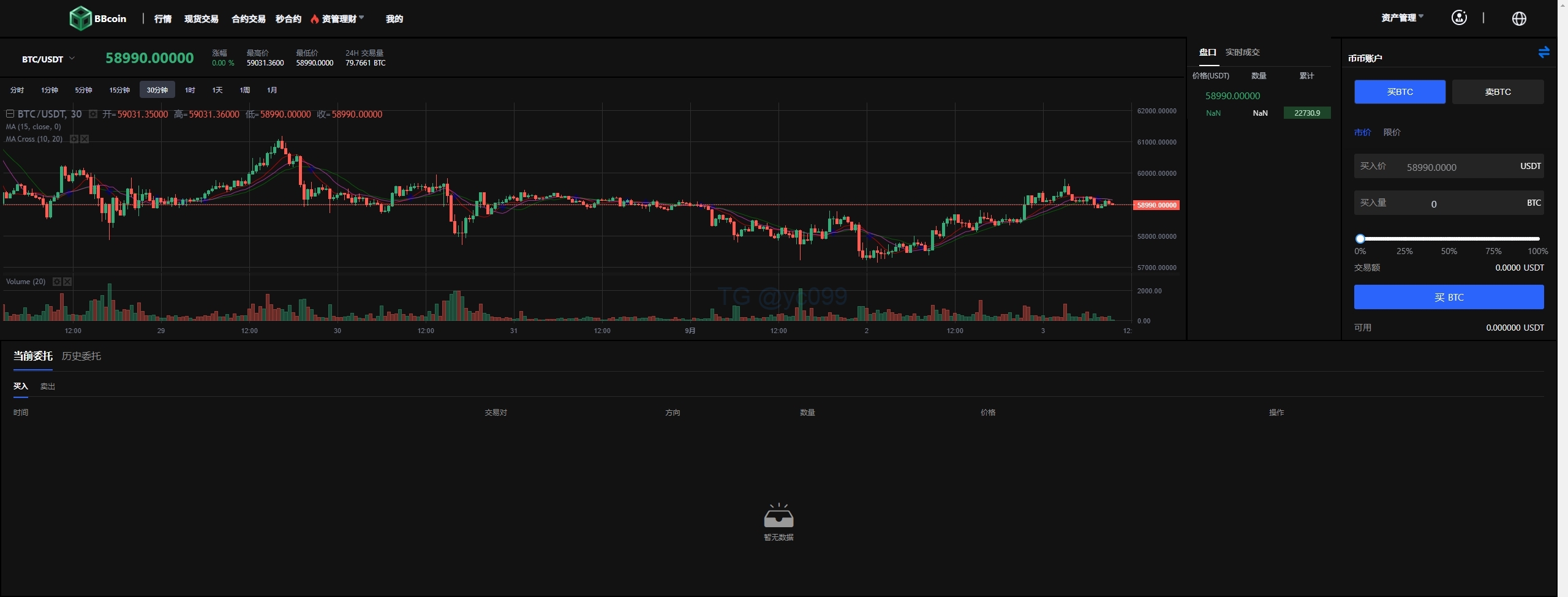The width and height of the screenshot is (1568, 597).
Task: Switch order list to 卖出 orders
Action: 48,386
